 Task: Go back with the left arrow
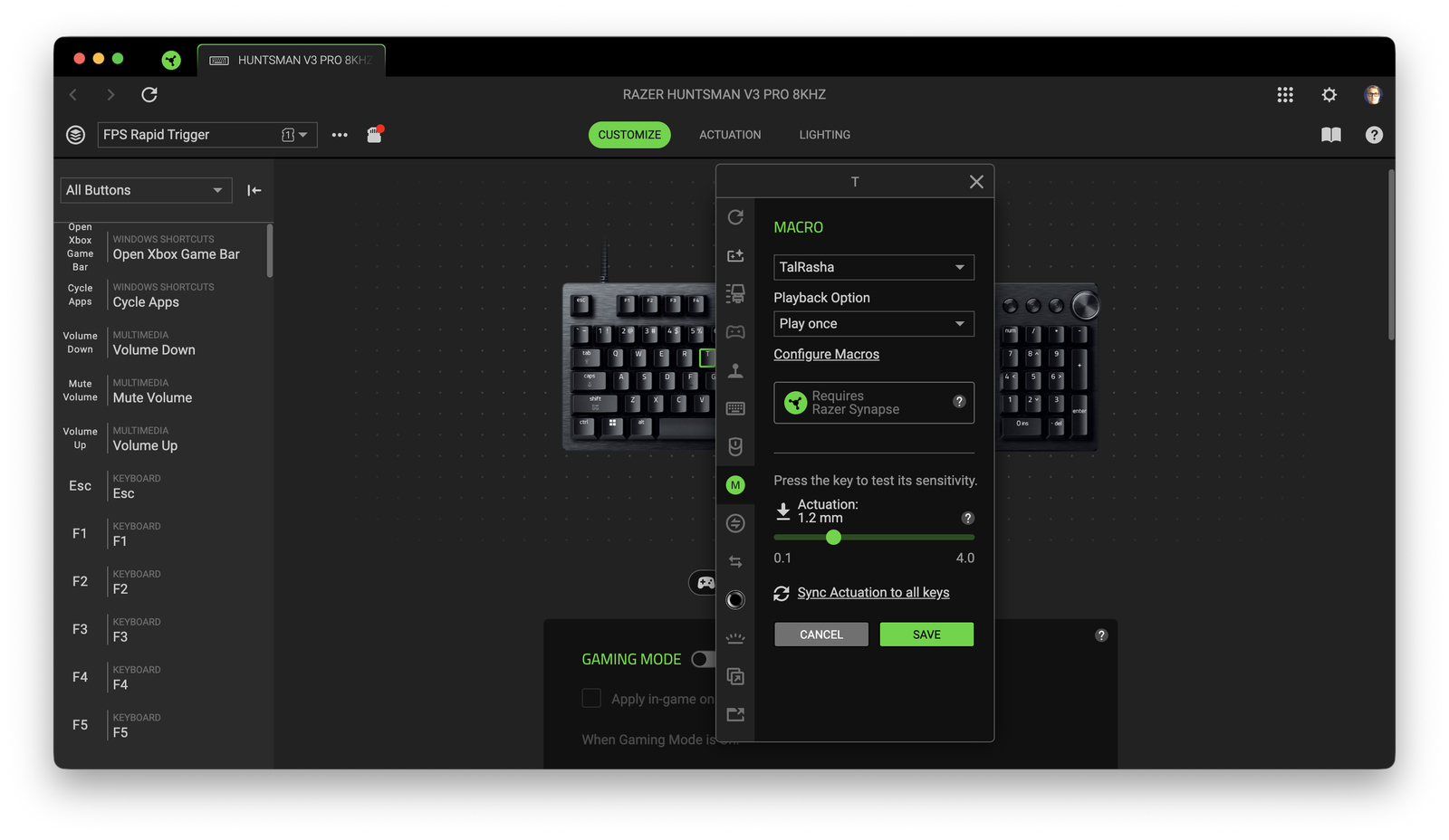[73, 94]
